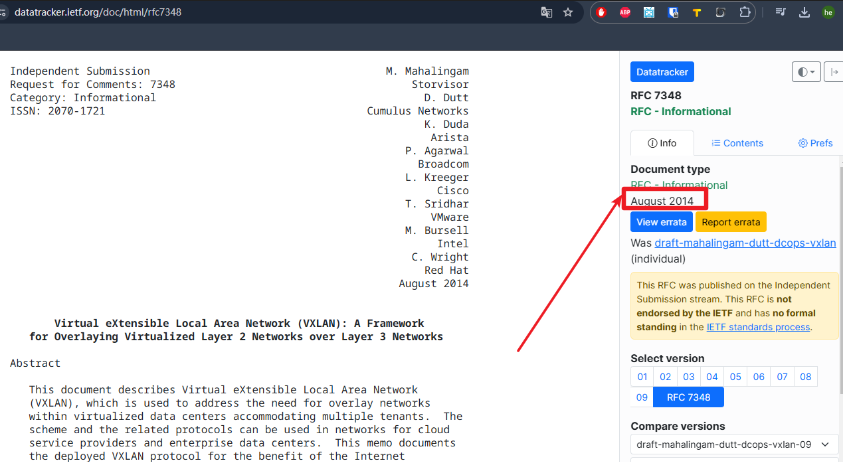Click the 'Document type' label

[x=670, y=169]
